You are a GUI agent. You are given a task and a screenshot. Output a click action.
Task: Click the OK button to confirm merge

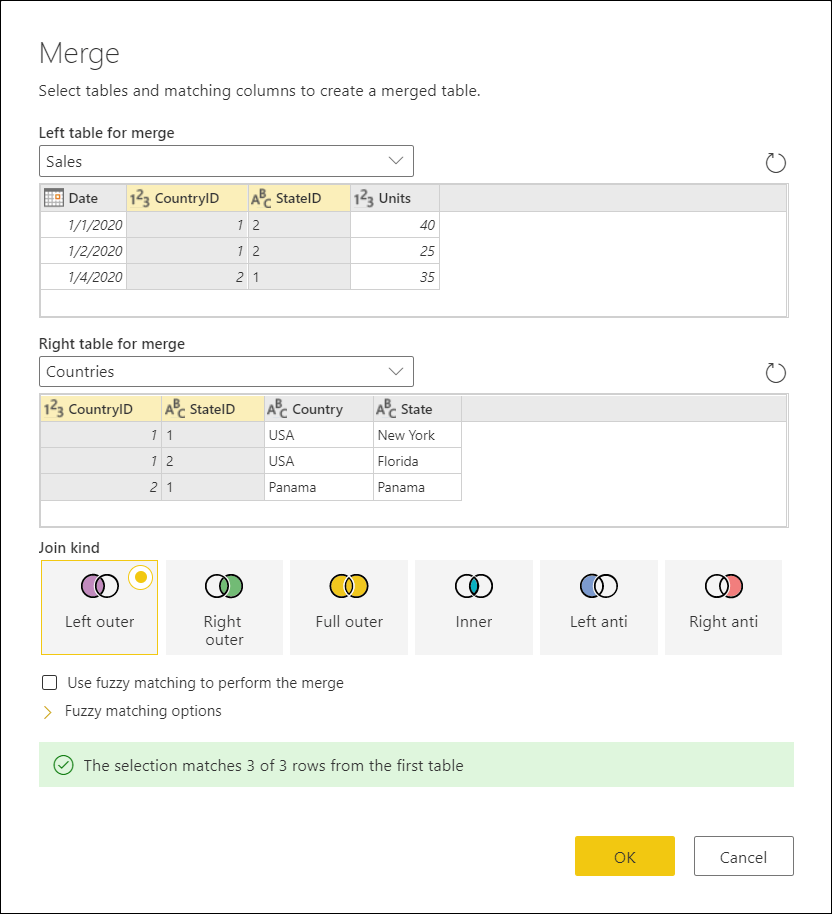point(624,856)
